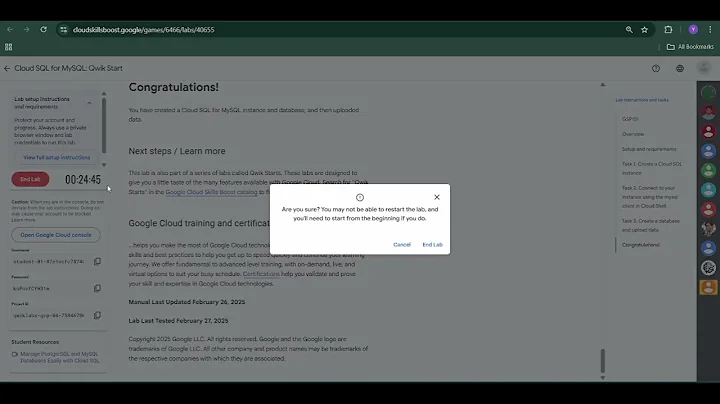Open the All Bookmarks folder

[690, 47]
